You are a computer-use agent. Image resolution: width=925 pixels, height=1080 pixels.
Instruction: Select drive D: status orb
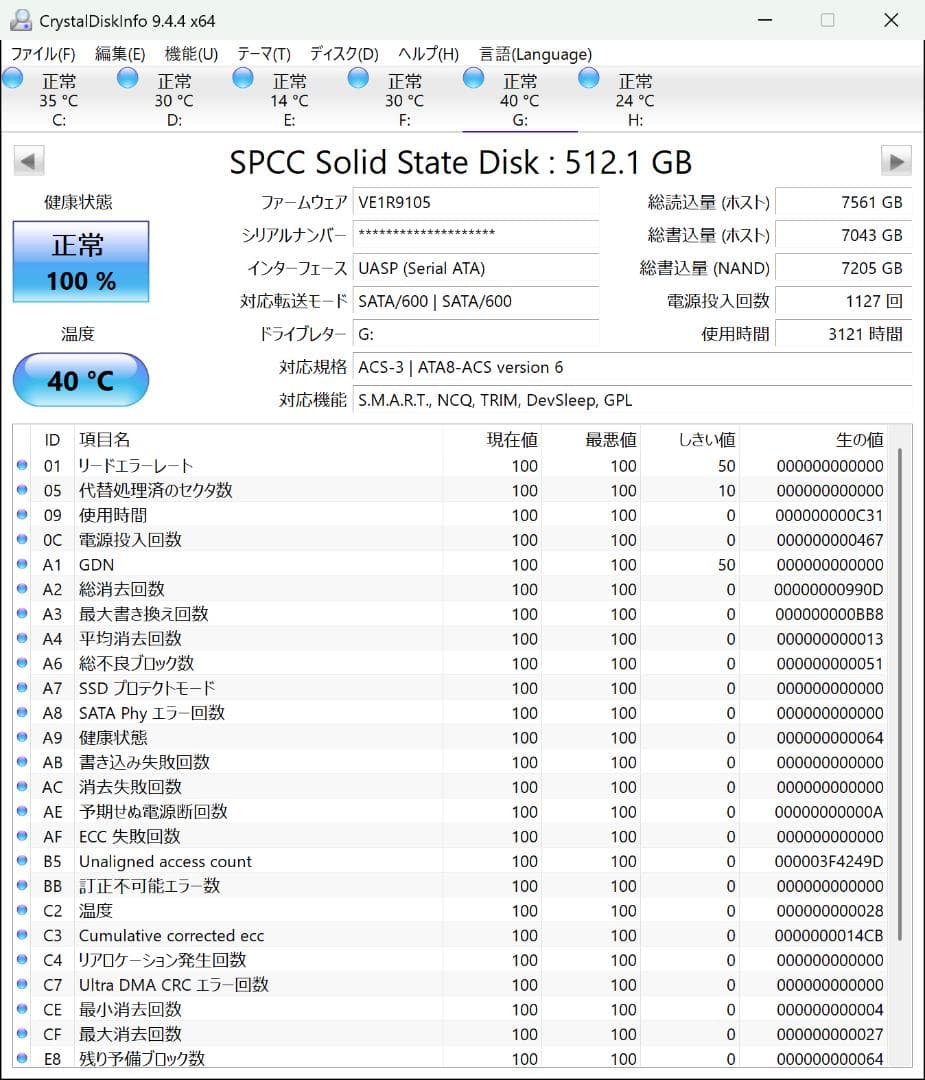coord(127,79)
